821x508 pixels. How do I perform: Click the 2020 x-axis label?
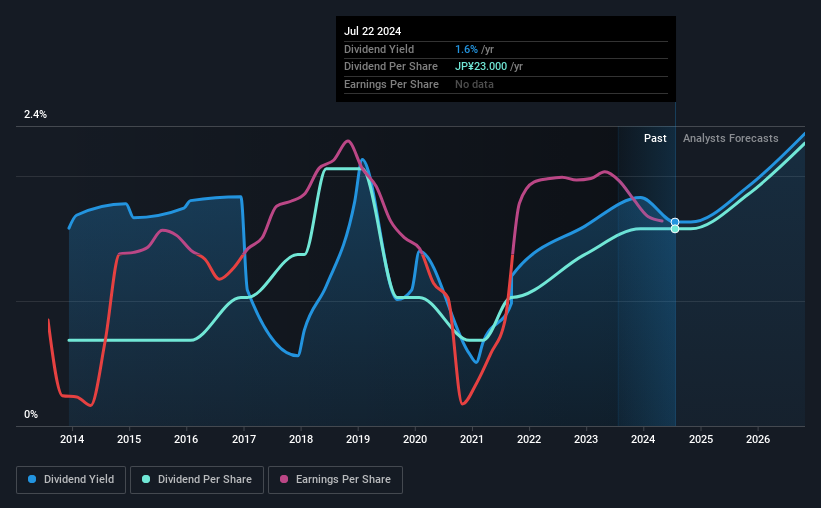415,439
